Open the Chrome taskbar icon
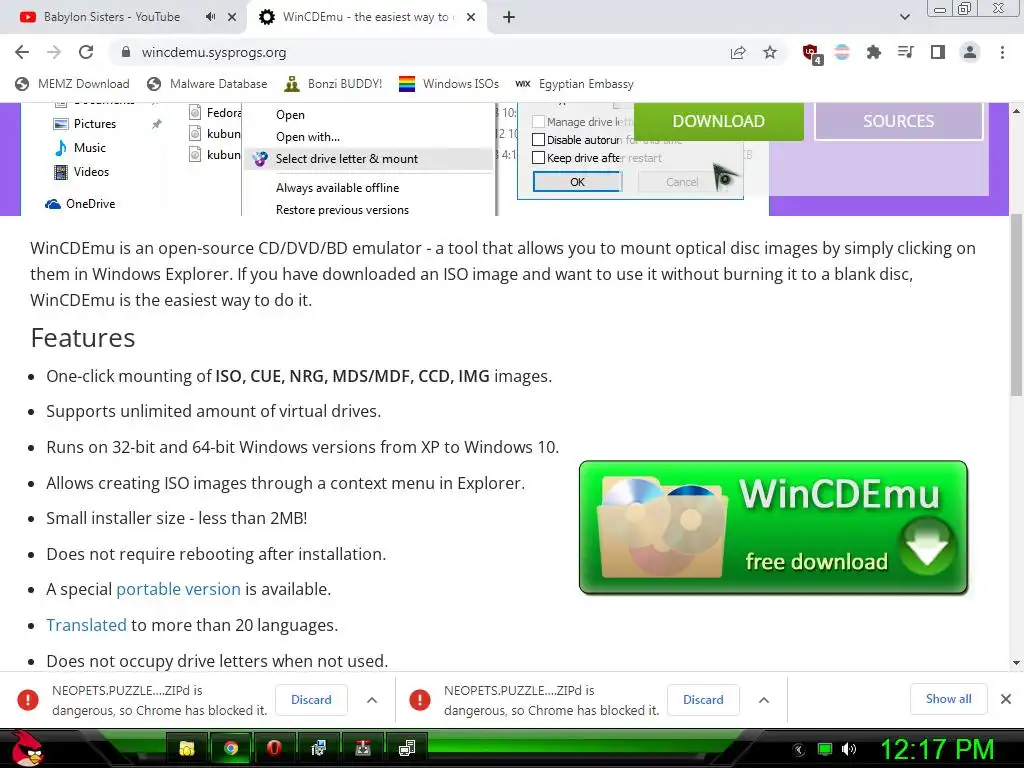The height and width of the screenshot is (768, 1024). [231, 748]
